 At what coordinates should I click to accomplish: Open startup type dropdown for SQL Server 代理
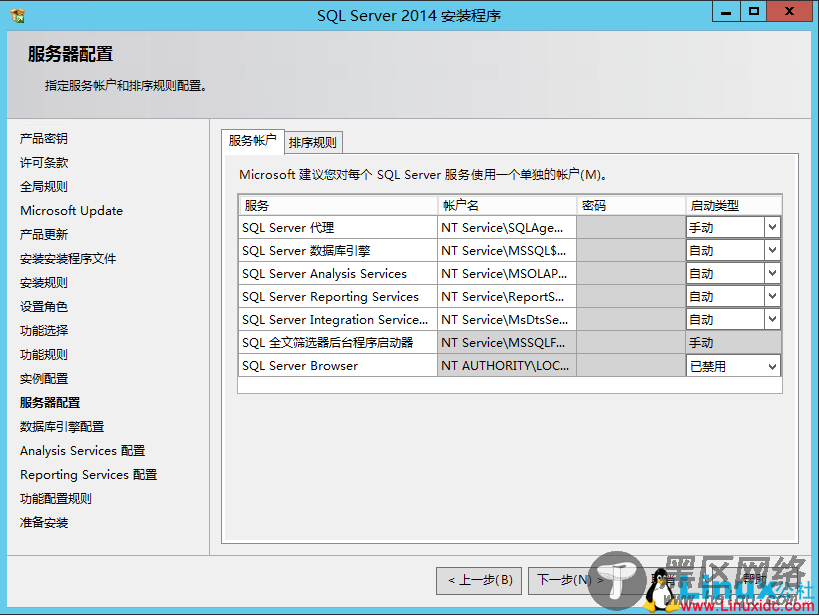click(773, 227)
